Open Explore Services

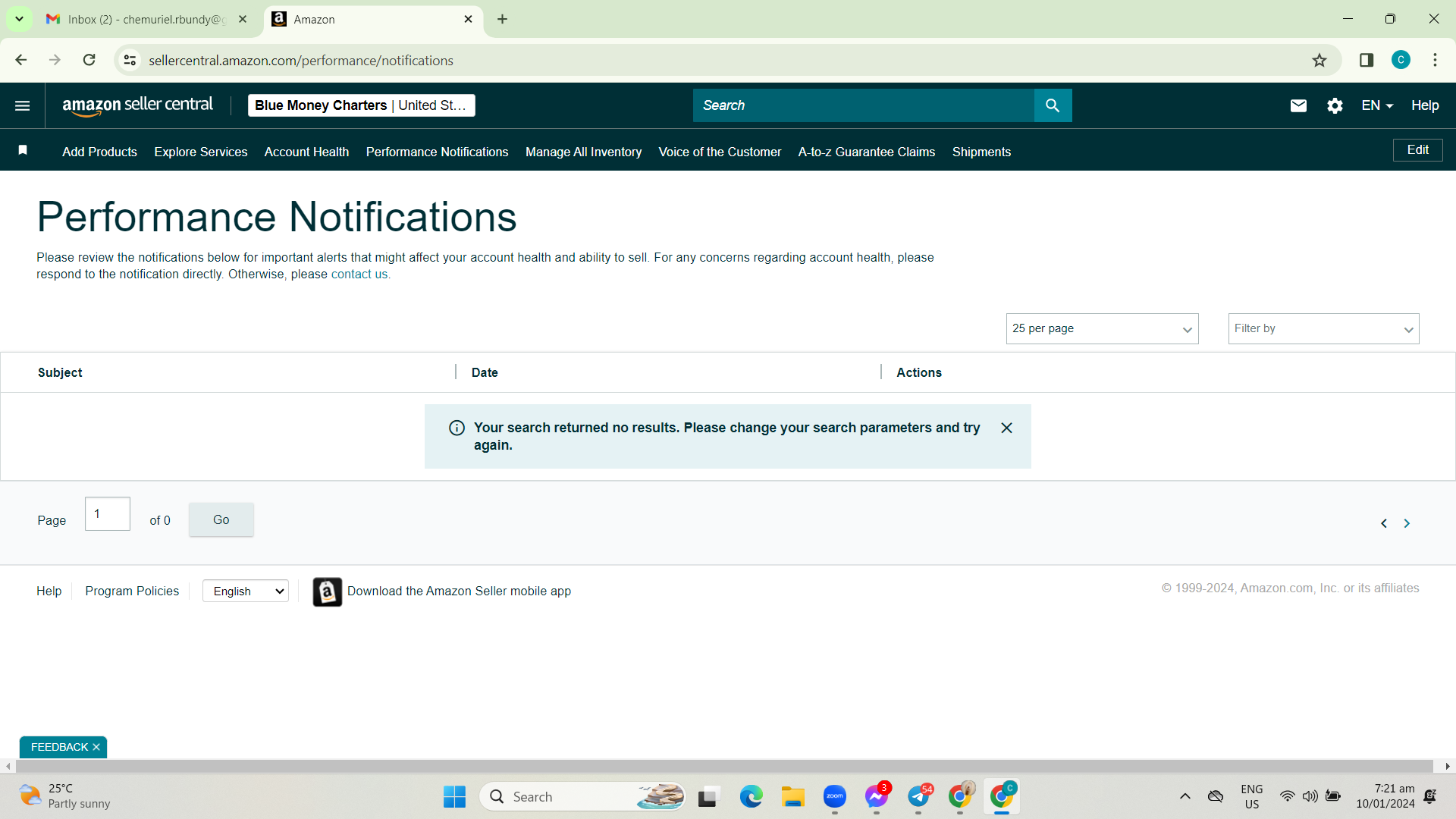click(x=200, y=152)
